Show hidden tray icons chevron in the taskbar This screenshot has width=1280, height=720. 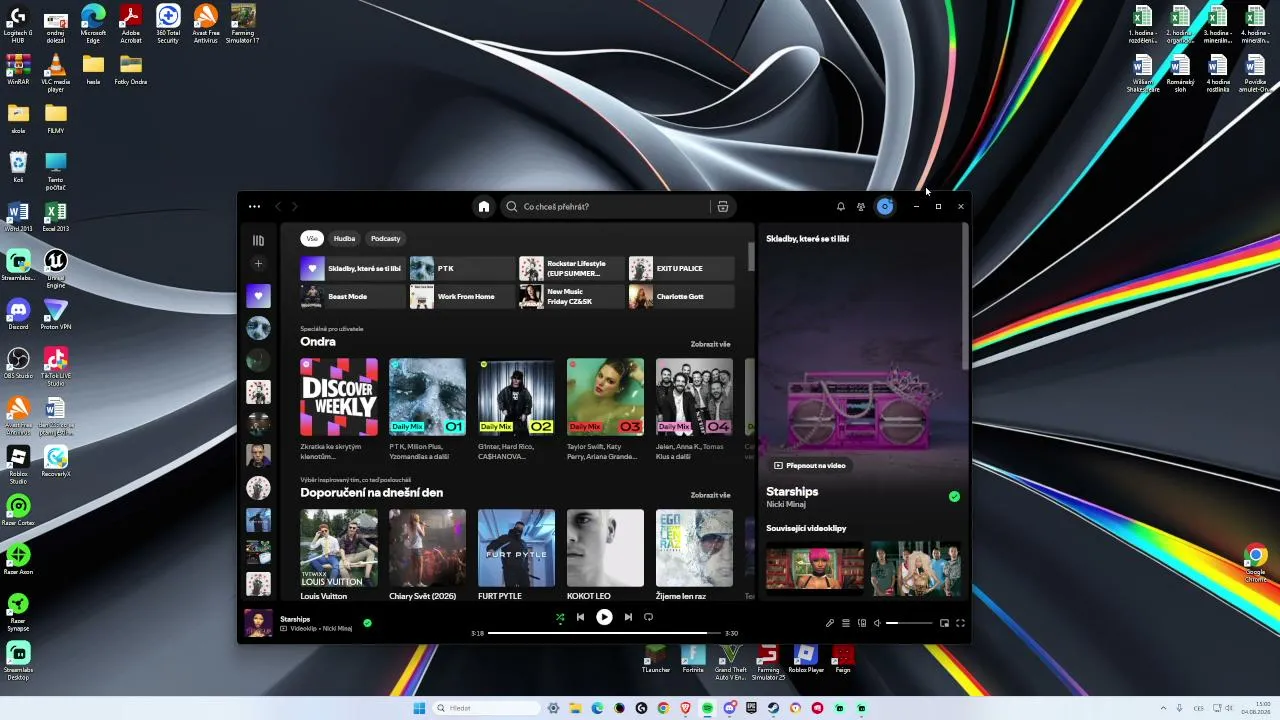click(x=1162, y=708)
